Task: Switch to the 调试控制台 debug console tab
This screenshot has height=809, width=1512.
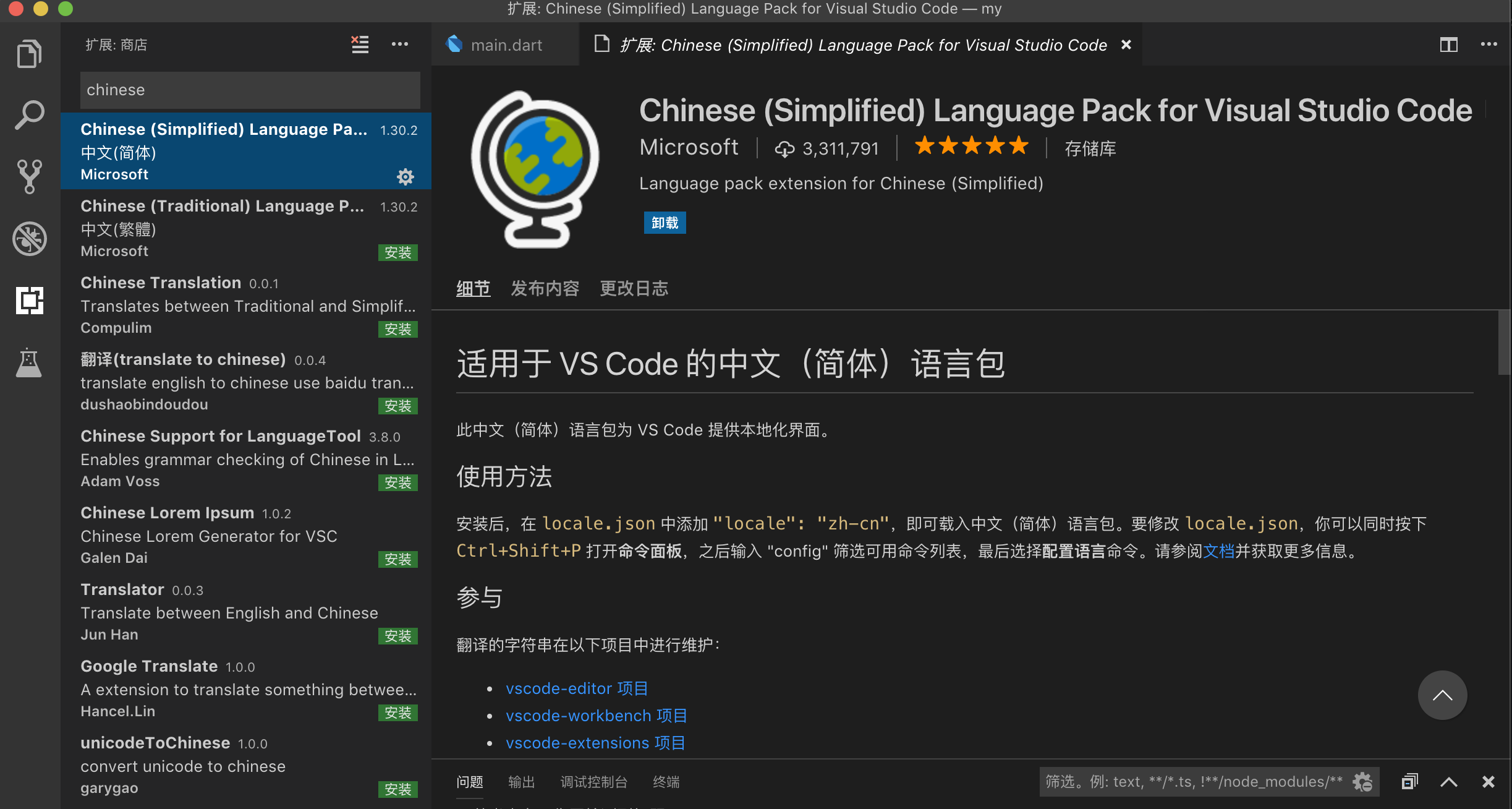Action: (593, 782)
